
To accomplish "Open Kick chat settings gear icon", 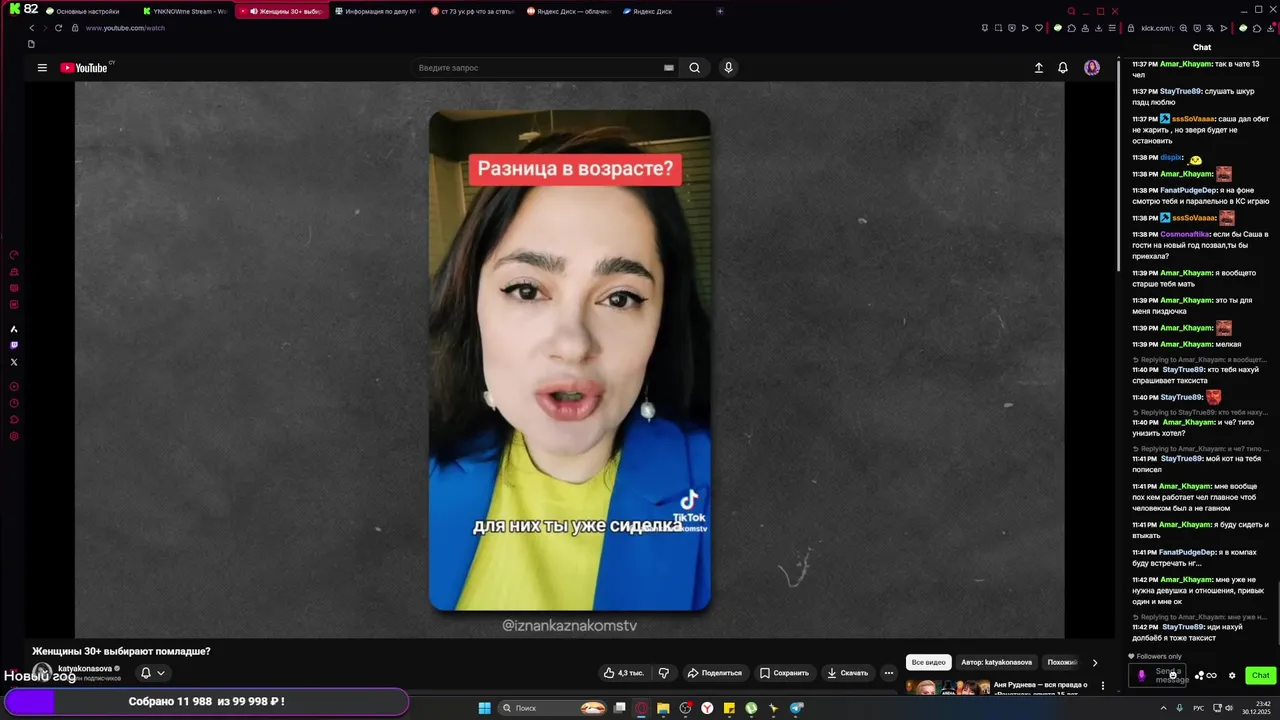I will 1232,675.
